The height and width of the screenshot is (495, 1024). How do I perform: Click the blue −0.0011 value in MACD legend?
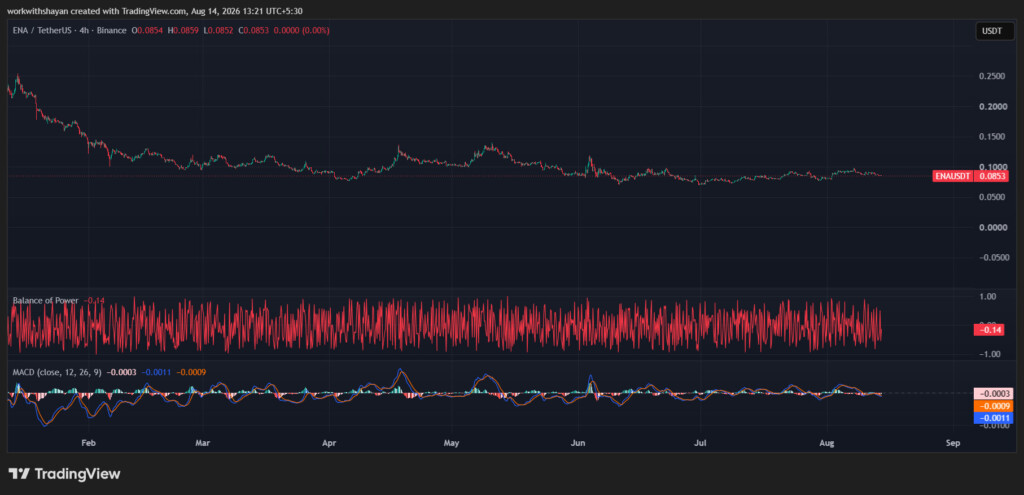(x=157, y=372)
